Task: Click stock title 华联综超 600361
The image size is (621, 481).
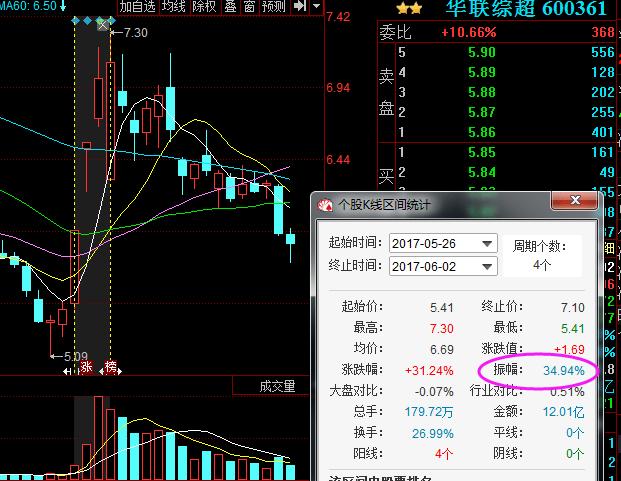Action: [x=527, y=8]
